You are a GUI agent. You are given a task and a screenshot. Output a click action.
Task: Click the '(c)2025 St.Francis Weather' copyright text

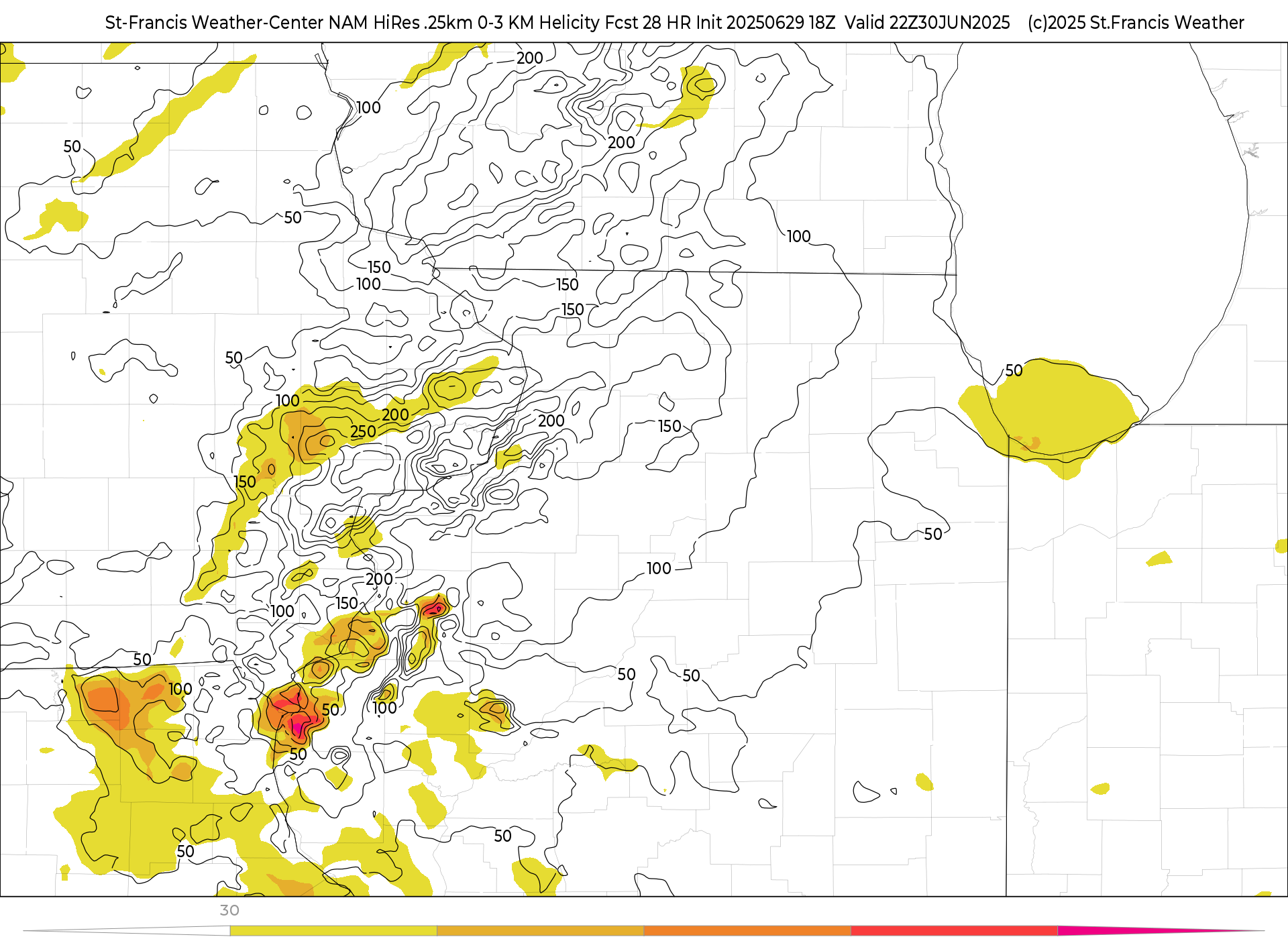coord(1136,23)
